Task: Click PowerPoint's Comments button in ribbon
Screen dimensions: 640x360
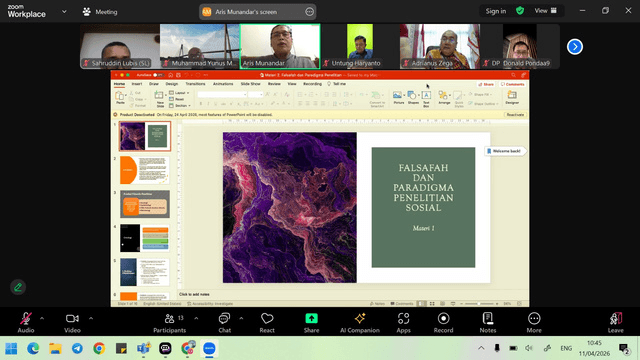Action: 513,84
